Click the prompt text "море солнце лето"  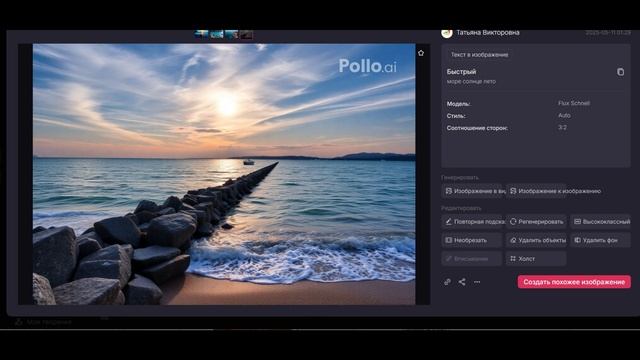471,82
